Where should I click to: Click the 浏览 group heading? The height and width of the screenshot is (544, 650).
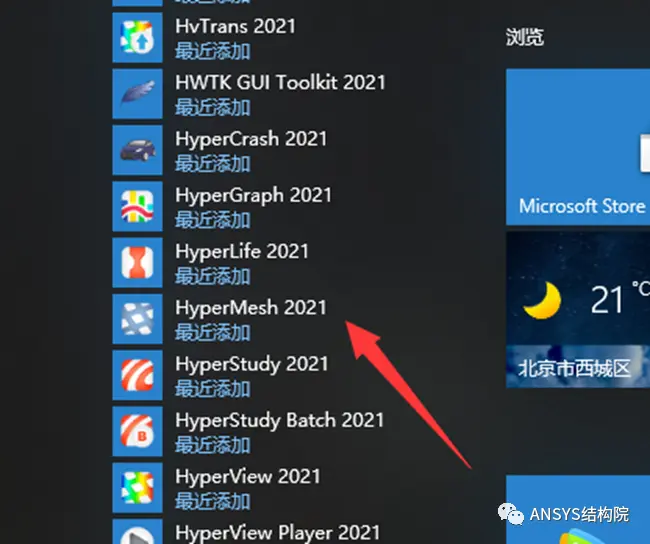525,37
